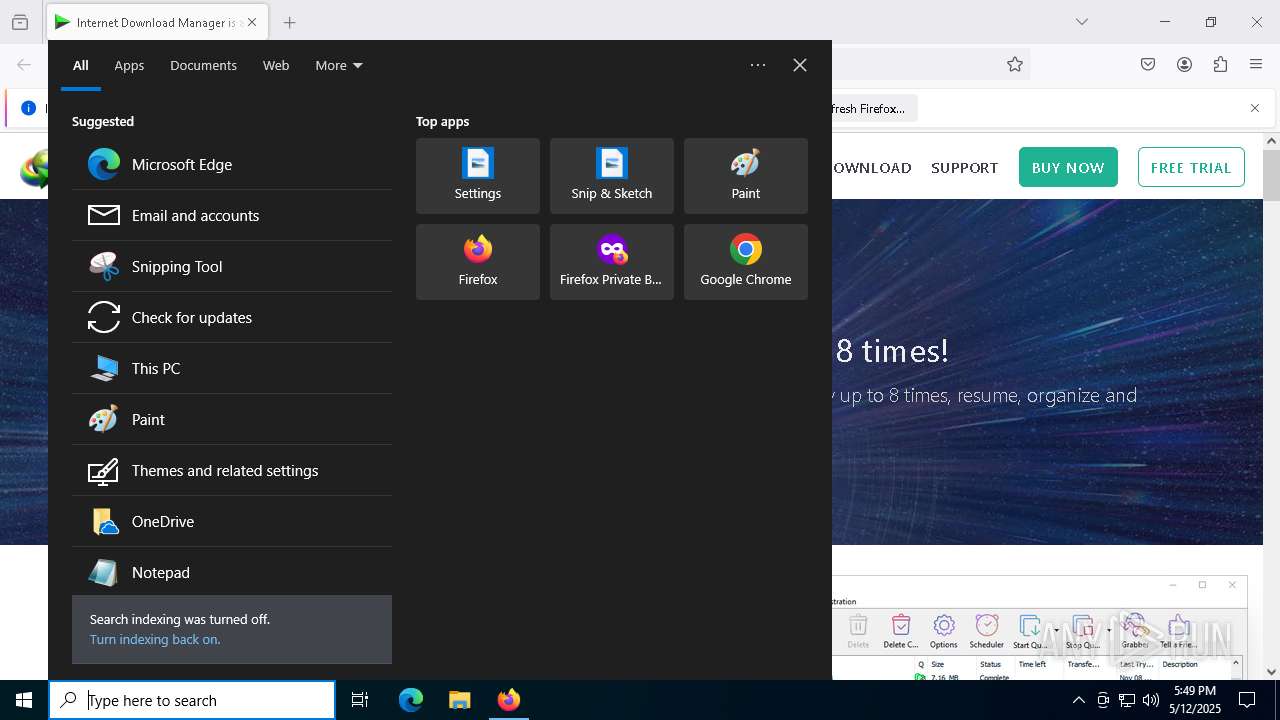Open new tab in Firefox
Image resolution: width=1280 pixels, height=720 pixels.
point(289,22)
